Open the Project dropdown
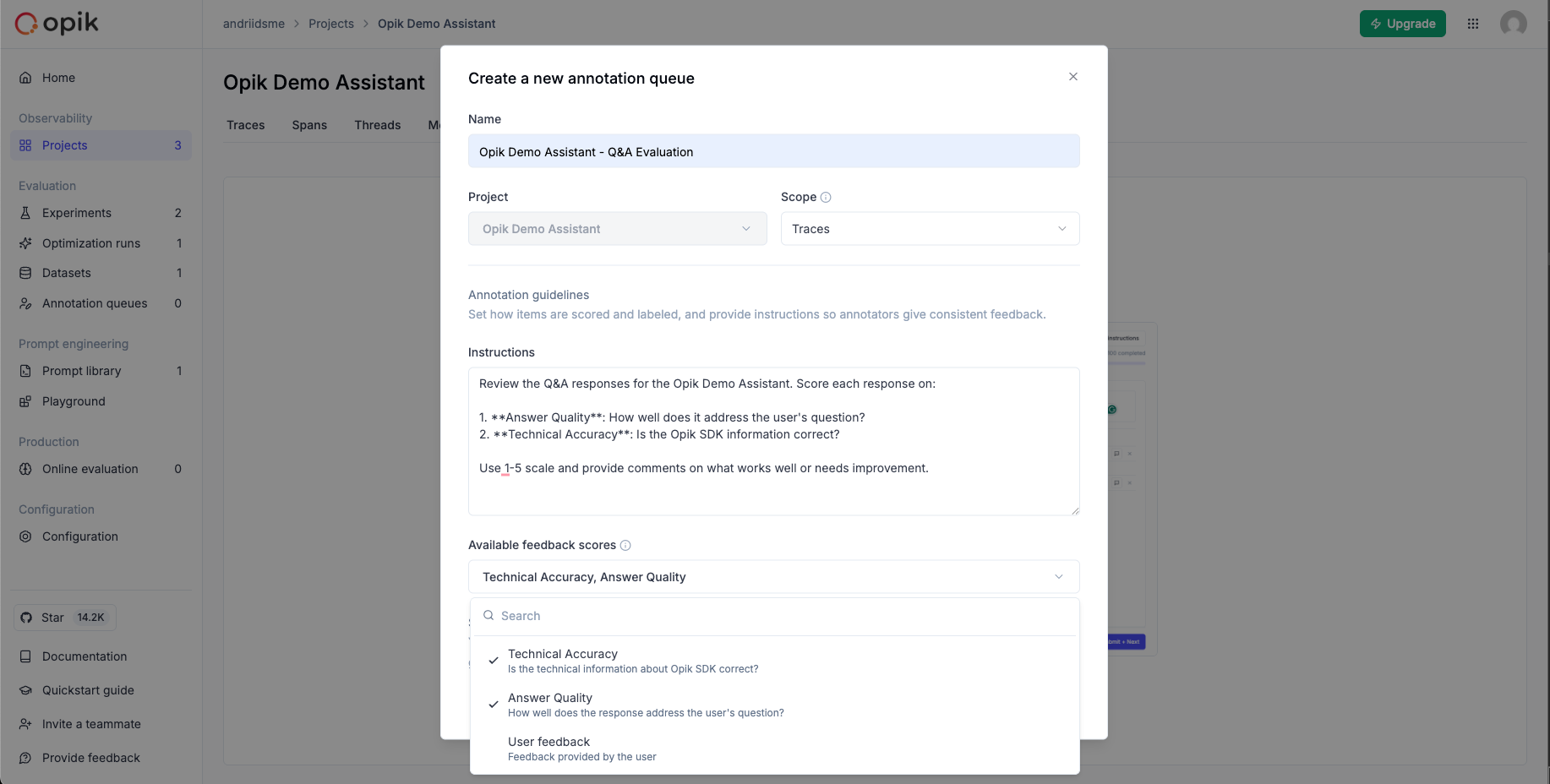 click(617, 229)
